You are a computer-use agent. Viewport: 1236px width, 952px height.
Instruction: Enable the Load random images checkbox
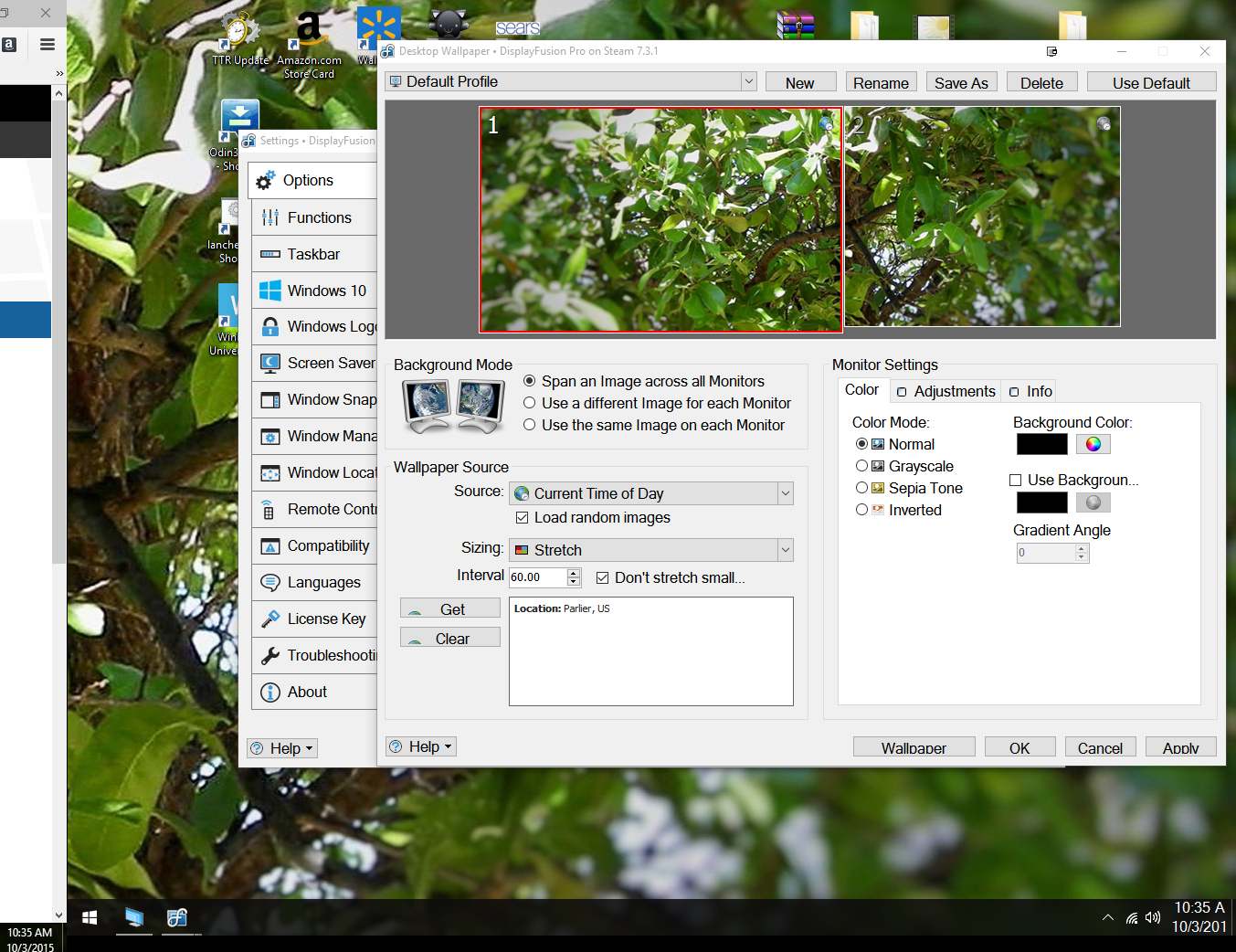coord(523,518)
